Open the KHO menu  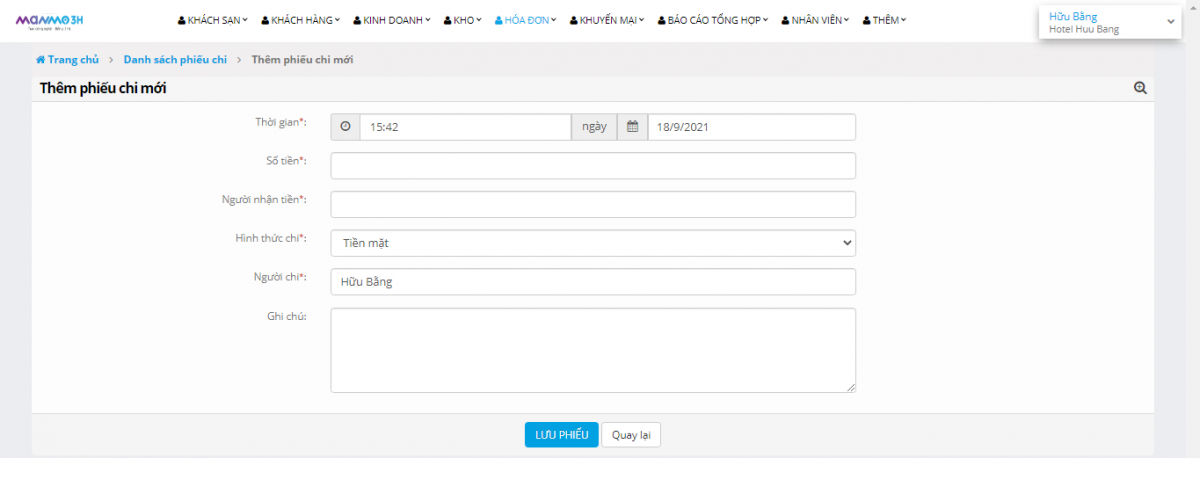[463, 21]
